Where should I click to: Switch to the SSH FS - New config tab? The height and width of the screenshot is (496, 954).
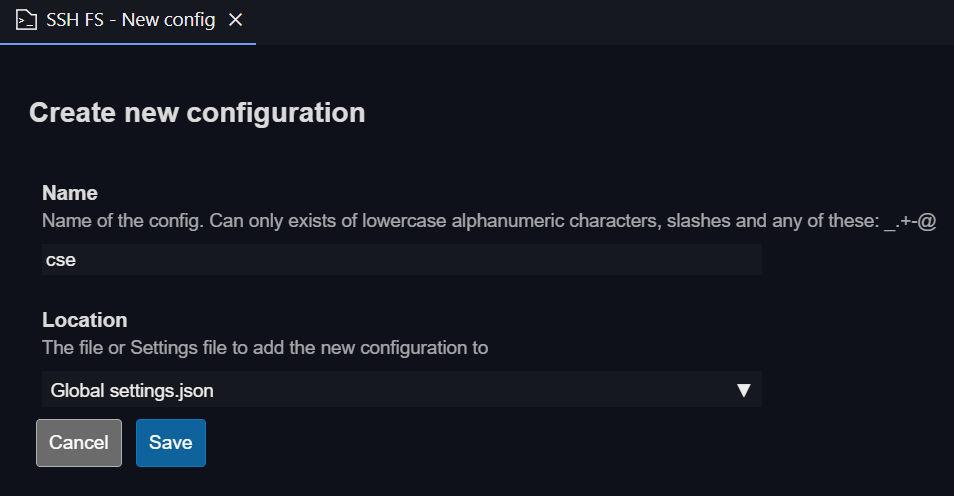pos(130,20)
